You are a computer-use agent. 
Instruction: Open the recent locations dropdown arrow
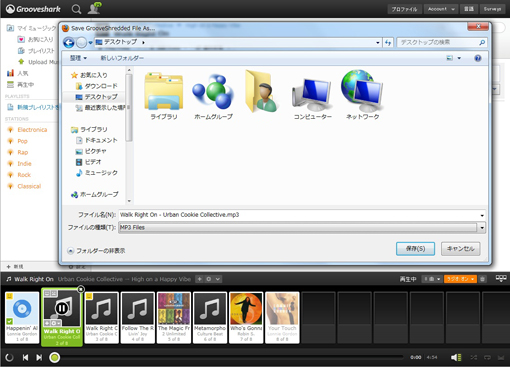tap(90, 43)
